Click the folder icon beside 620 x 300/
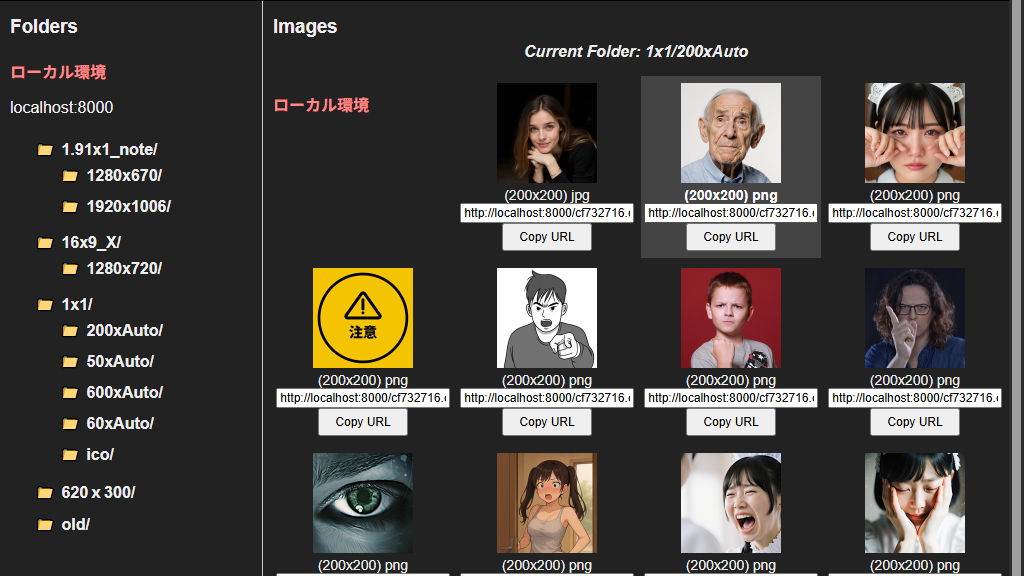1024x576 pixels. pyautogui.click(x=44, y=493)
